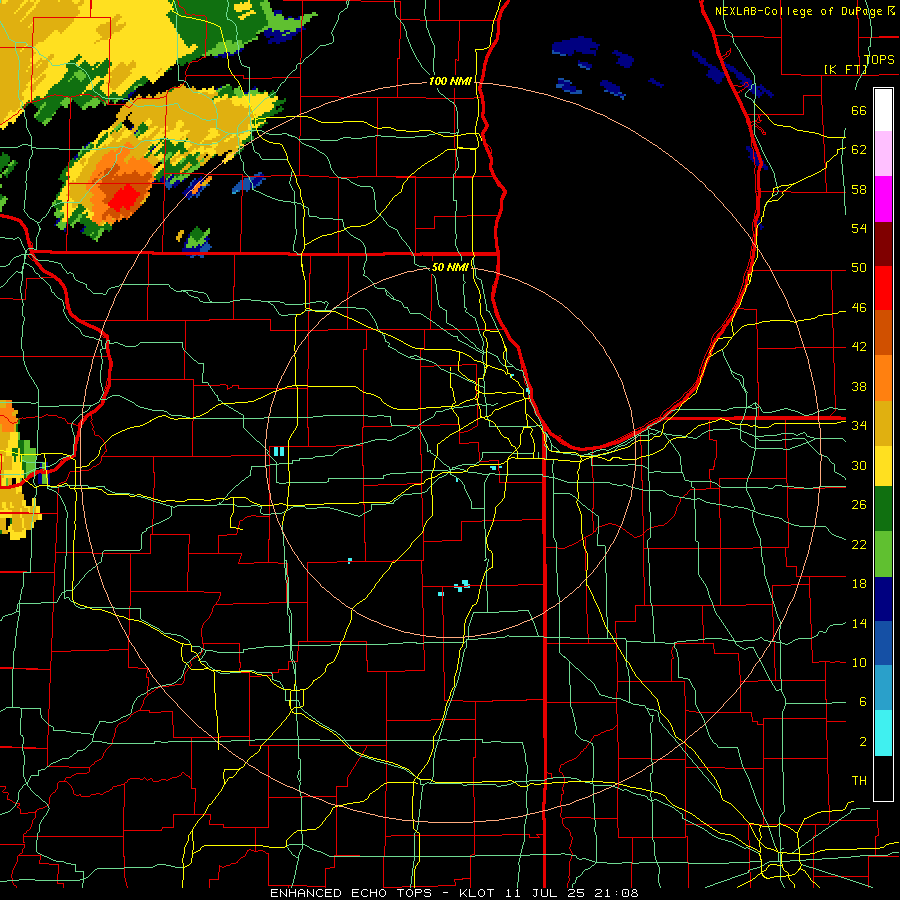Pick the dark maroon legend swatch
The width and height of the screenshot is (900, 900).
pyautogui.click(x=883, y=243)
